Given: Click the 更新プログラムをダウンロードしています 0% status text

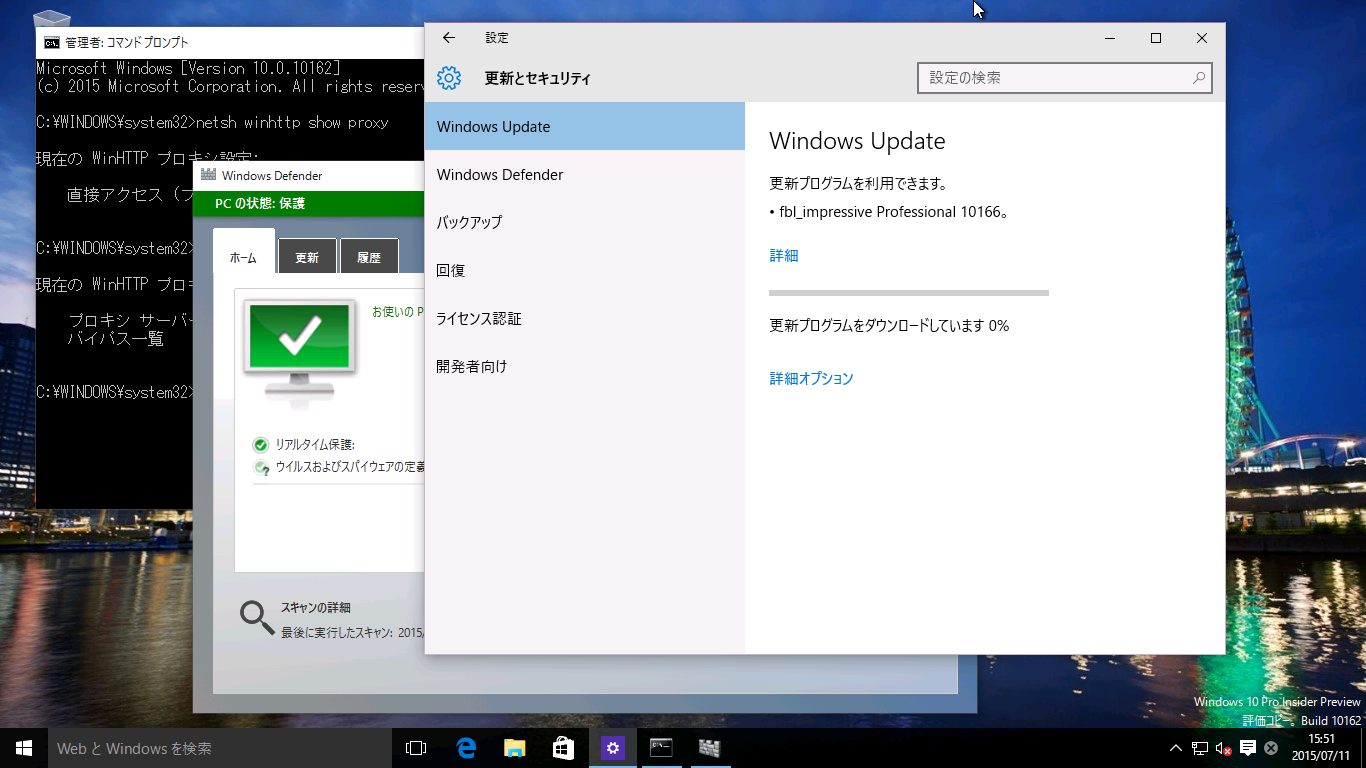Looking at the screenshot, I should [x=889, y=326].
